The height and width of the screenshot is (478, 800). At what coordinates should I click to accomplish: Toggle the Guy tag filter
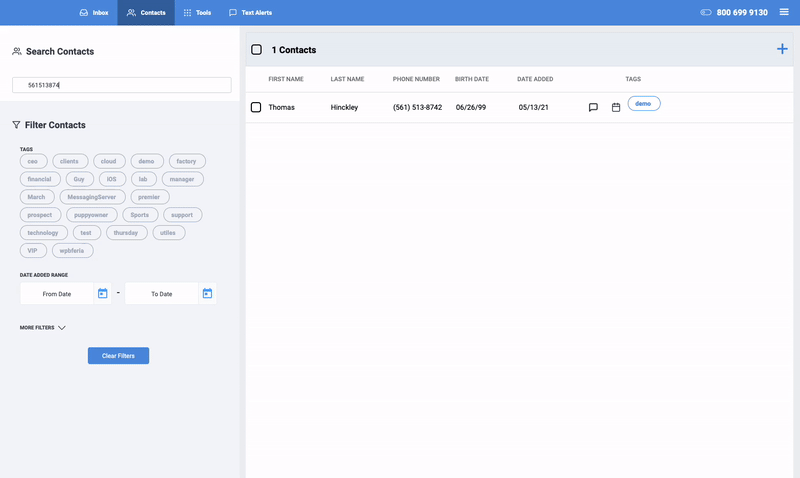tap(80, 179)
